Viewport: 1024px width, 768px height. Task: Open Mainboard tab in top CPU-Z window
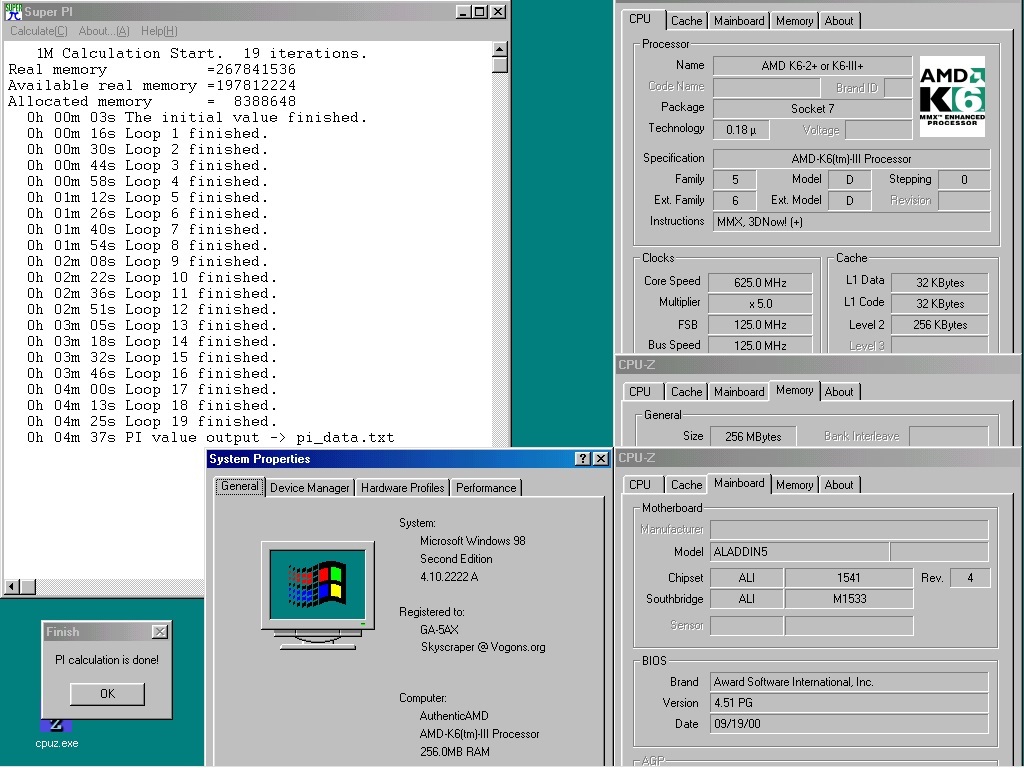tap(739, 21)
